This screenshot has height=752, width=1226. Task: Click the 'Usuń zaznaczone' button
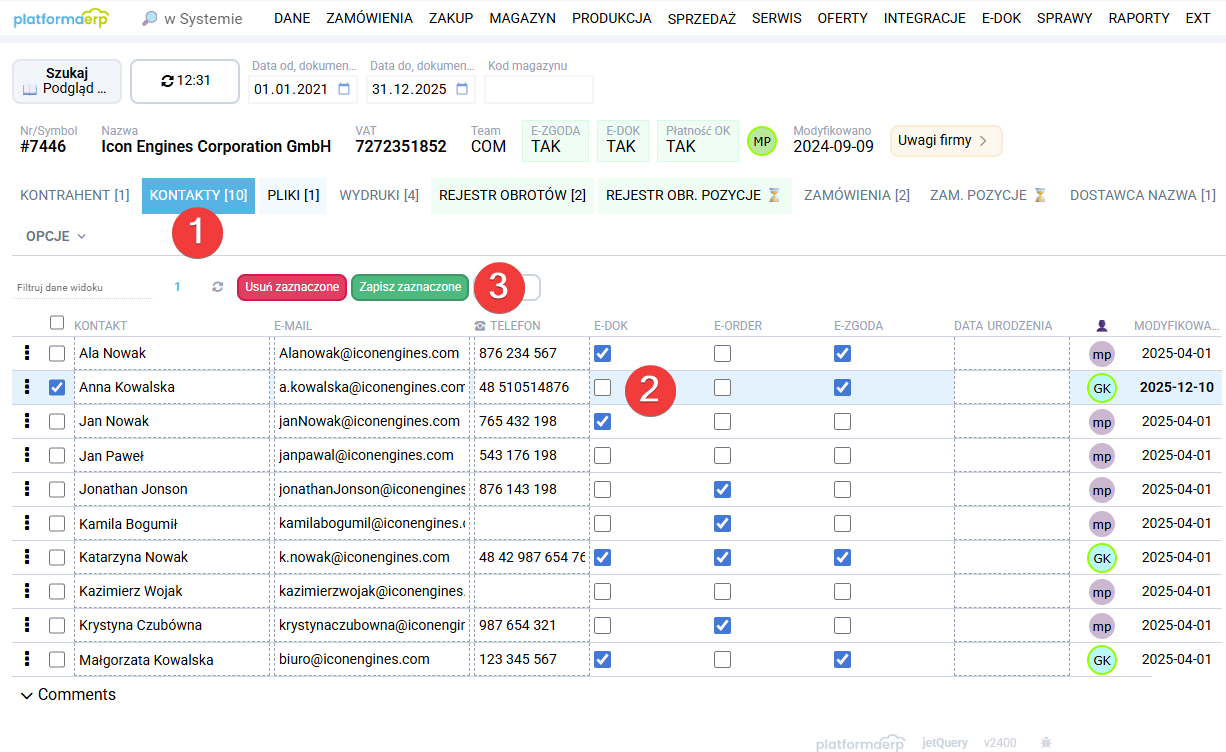291,286
